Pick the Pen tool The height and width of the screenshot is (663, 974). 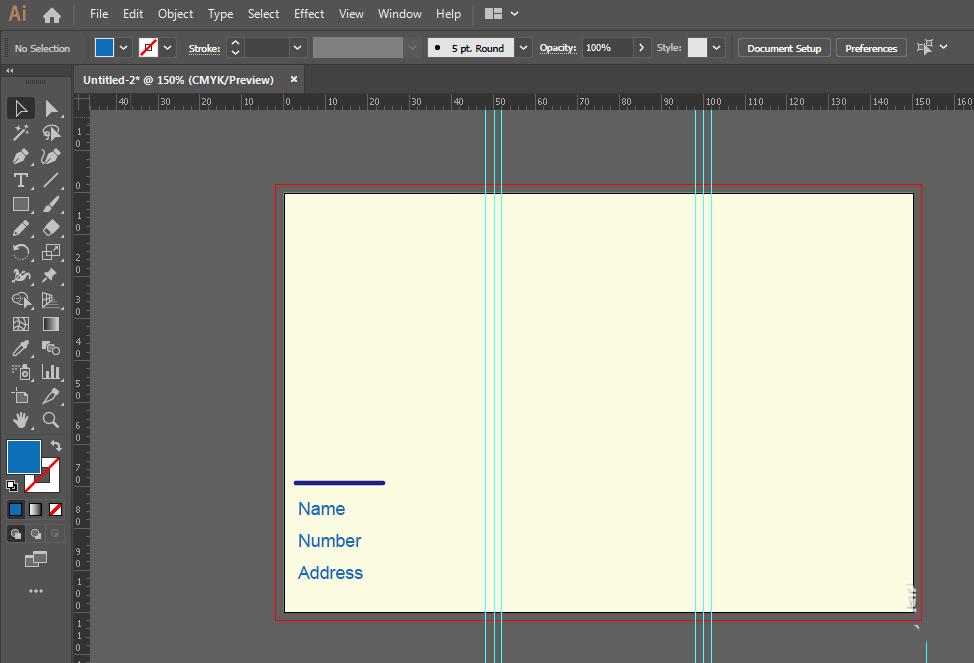[20, 157]
